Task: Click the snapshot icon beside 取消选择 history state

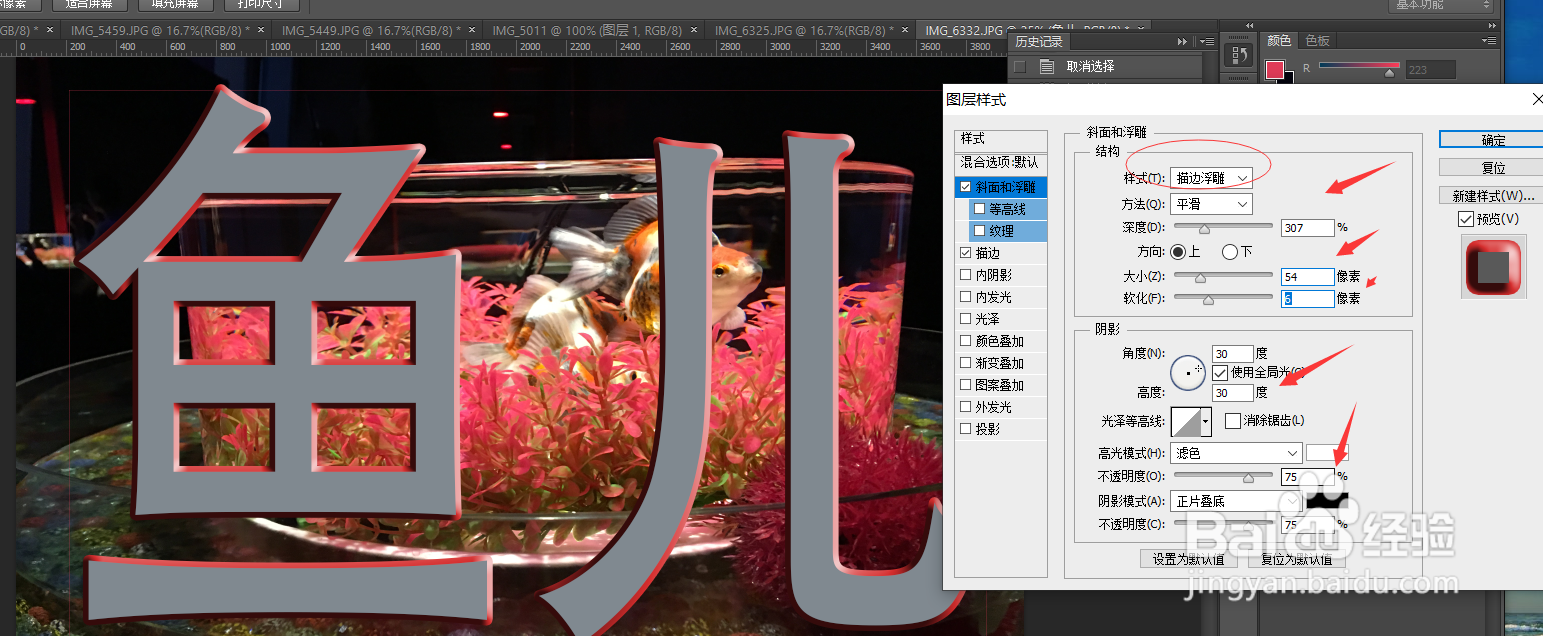Action: [x=1047, y=67]
